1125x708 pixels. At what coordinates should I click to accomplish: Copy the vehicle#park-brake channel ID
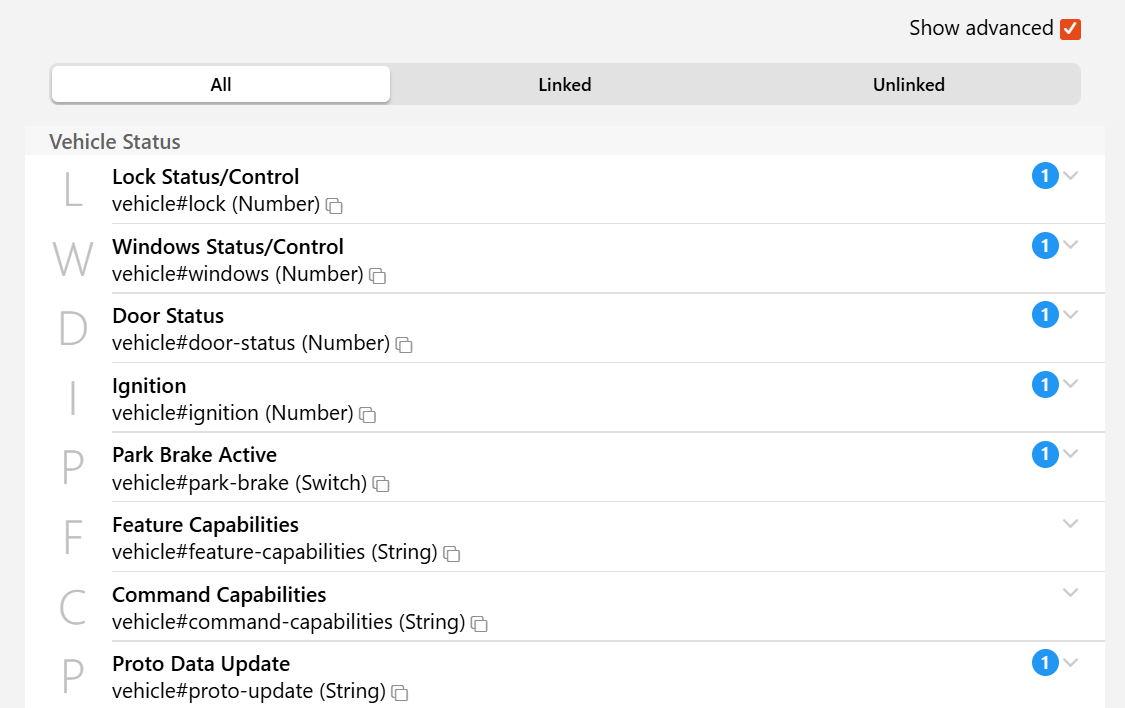click(381, 484)
